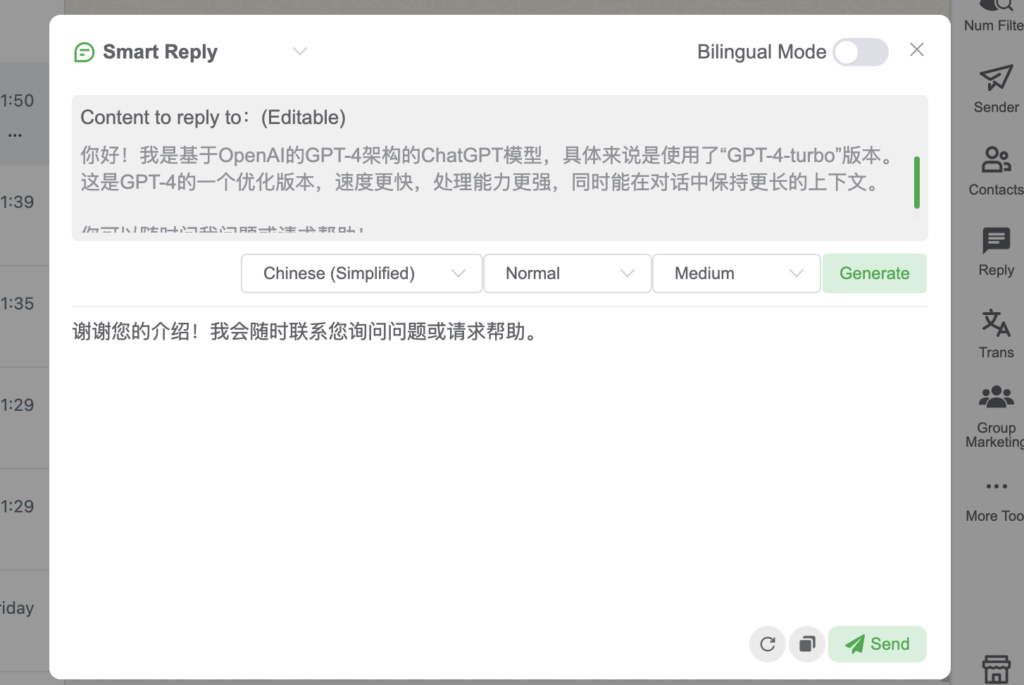This screenshot has height=685, width=1024.
Task: Expand the Smart Reply title dropdown chevron
Action: pyautogui.click(x=300, y=51)
